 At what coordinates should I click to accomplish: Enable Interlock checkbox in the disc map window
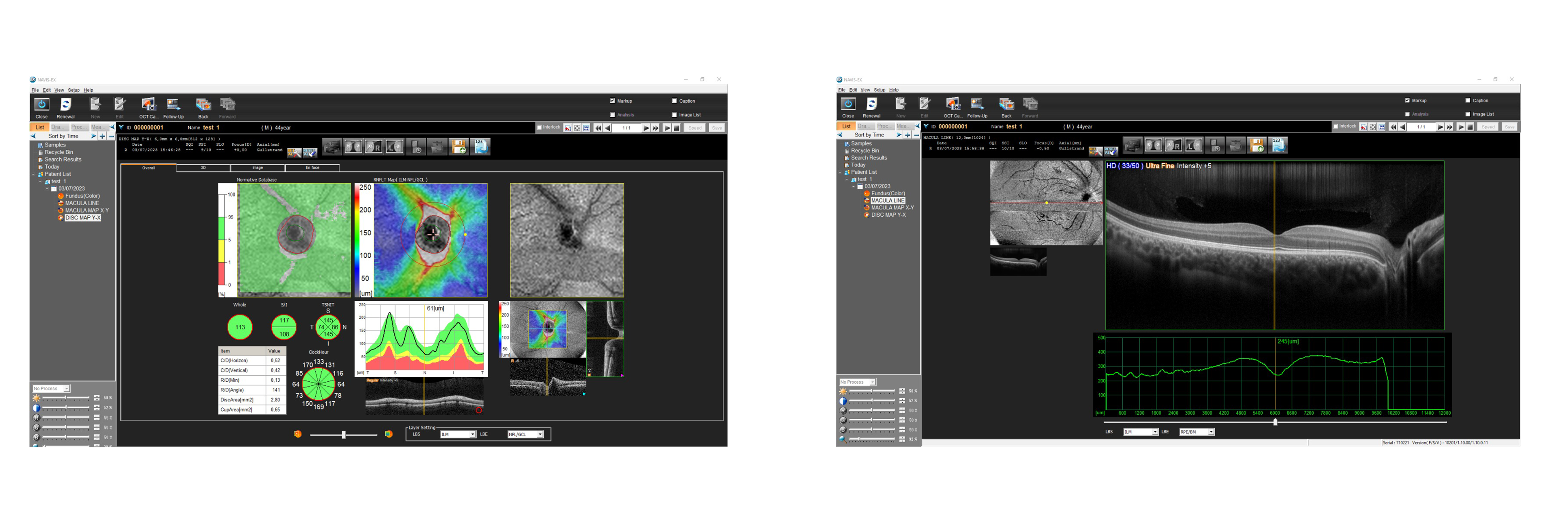tap(539, 127)
